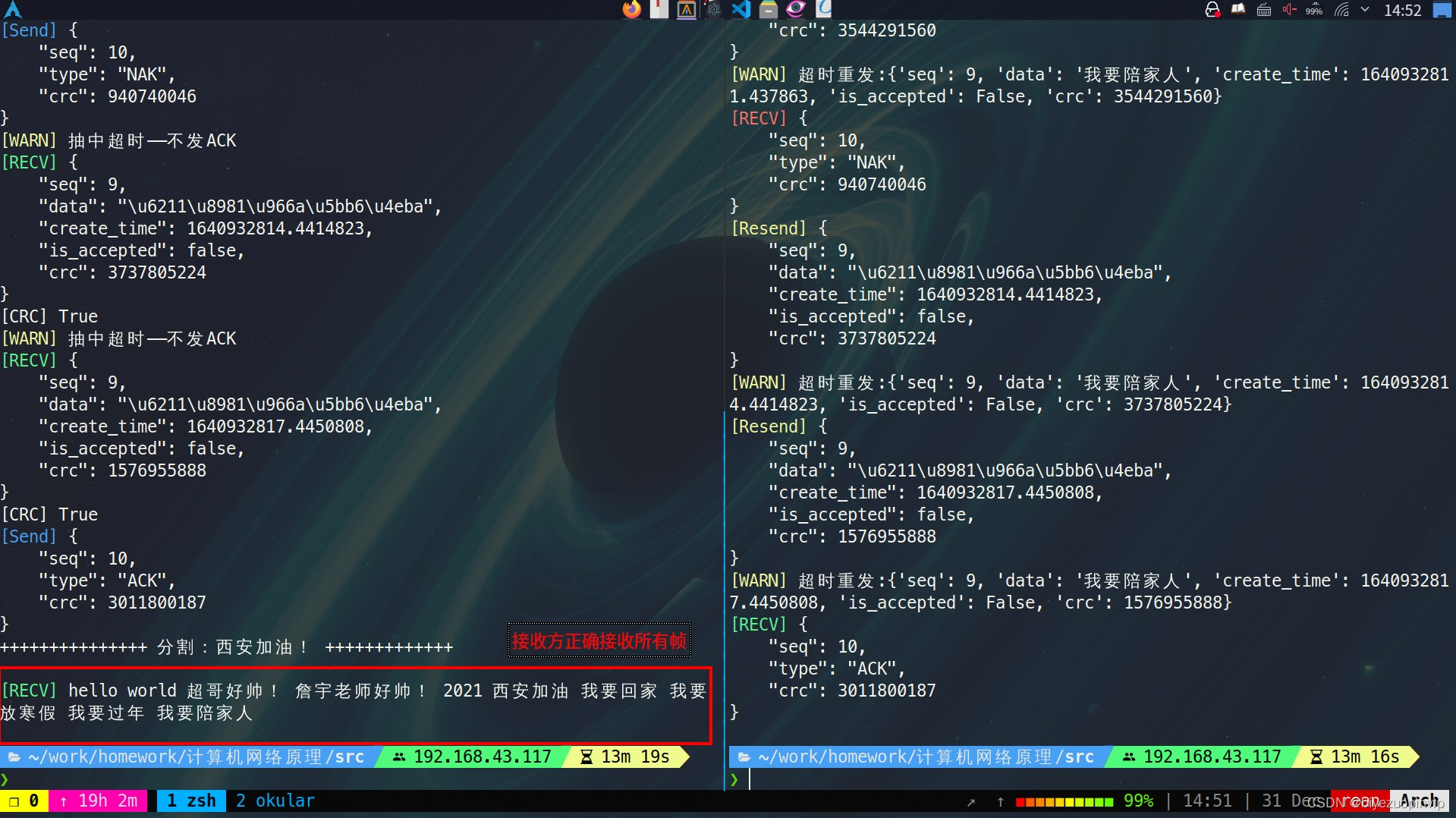Launch Visual Studio Code from the top panel
The height and width of the screenshot is (818, 1456).
click(x=741, y=10)
